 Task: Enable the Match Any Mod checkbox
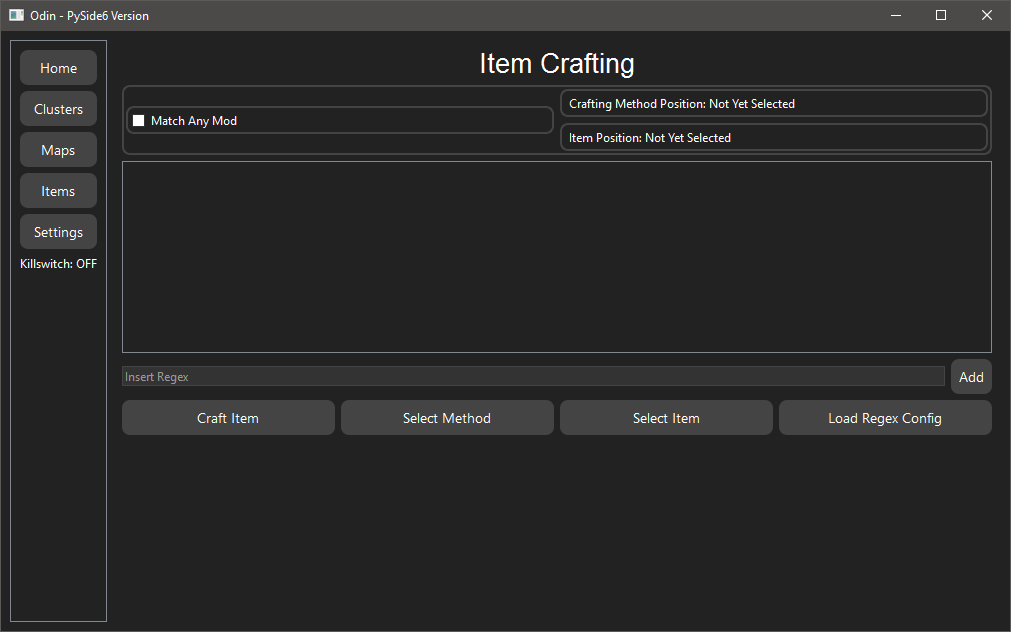pyautogui.click(x=139, y=120)
